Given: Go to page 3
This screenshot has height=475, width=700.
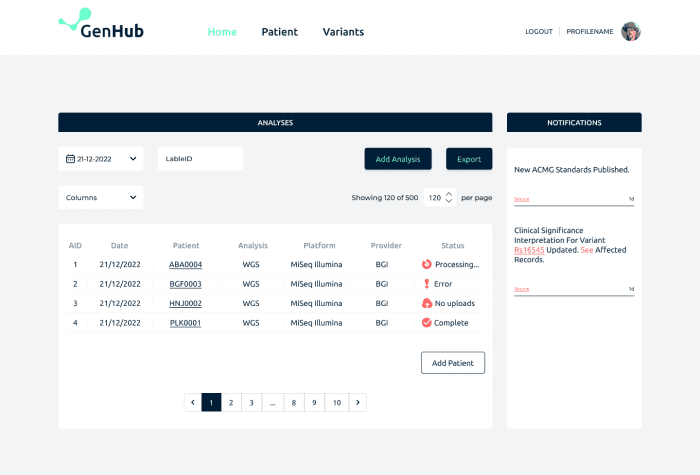Looking at the screenshot, I should [252, 403].
